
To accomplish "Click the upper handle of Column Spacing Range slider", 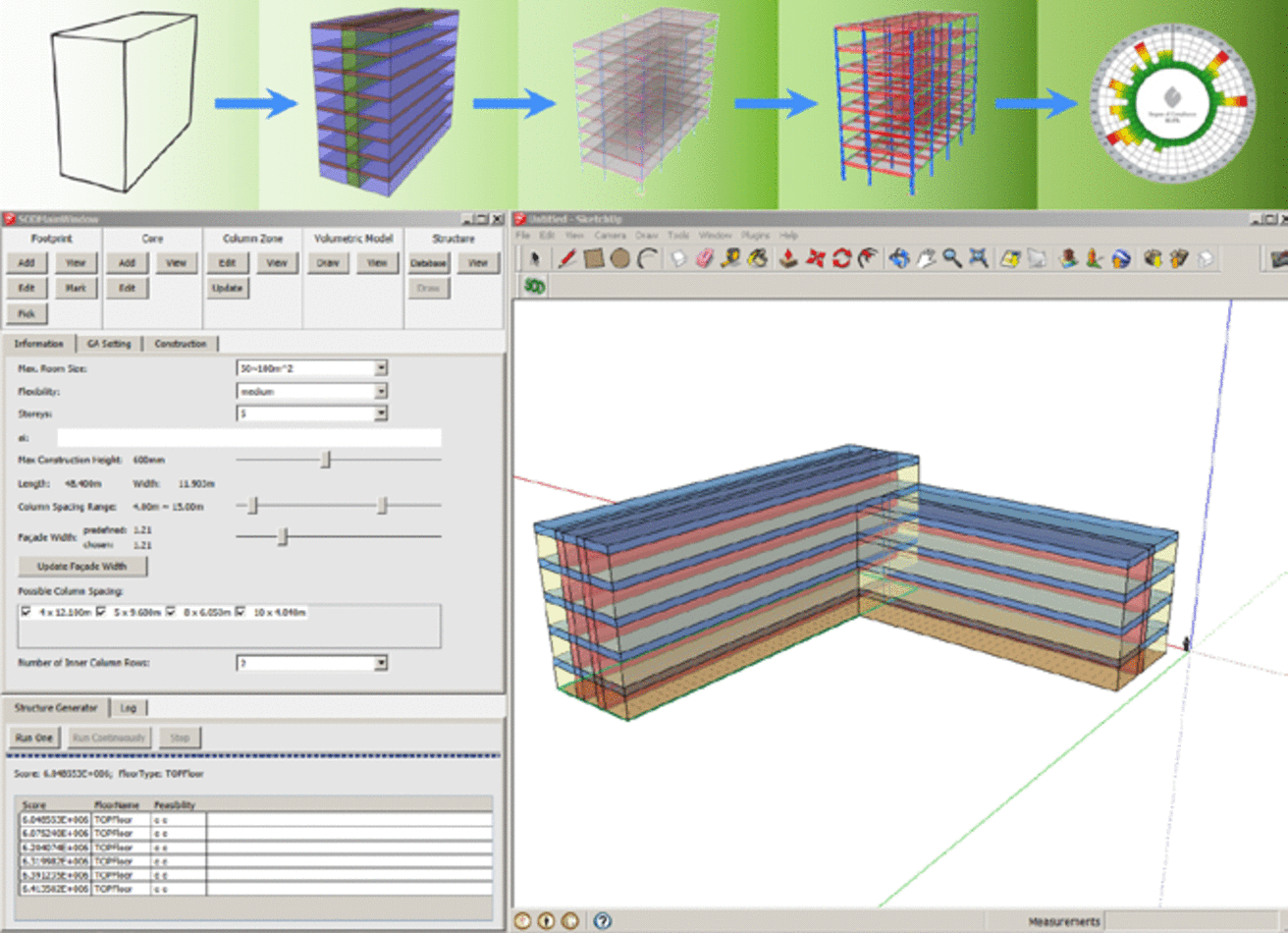I will [383, 506].
